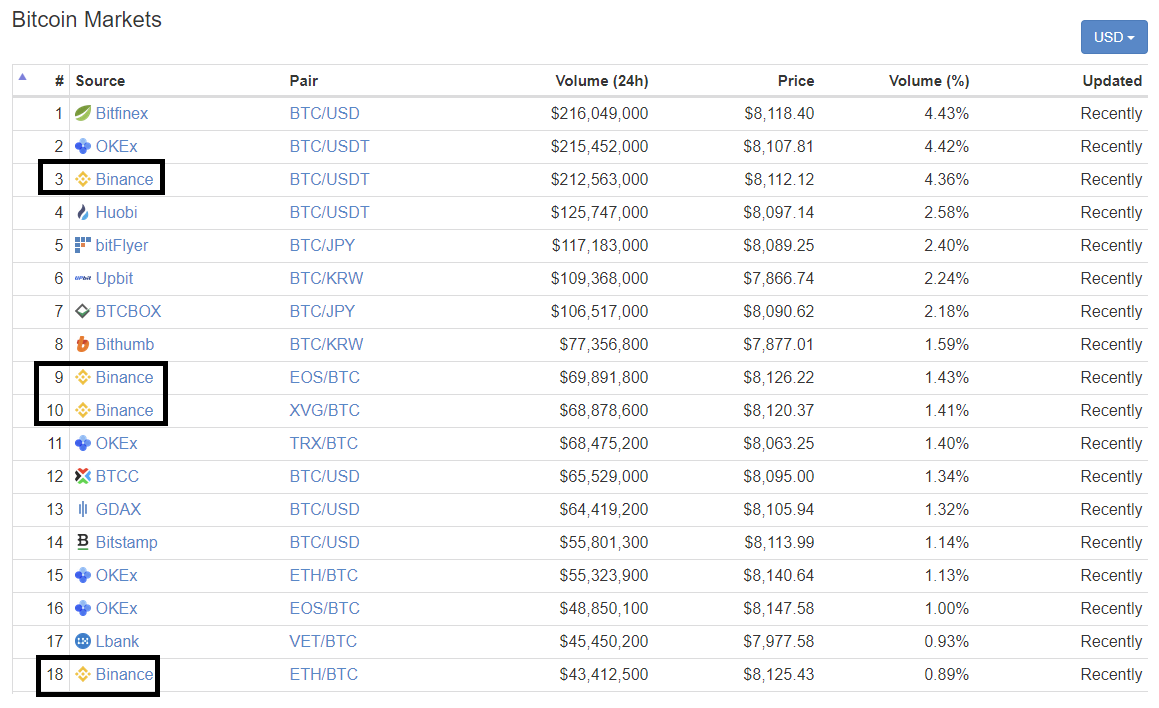Open the Binance link in row 3
1159x708 pixels.
pyautogui.click(x=125, y=179)
